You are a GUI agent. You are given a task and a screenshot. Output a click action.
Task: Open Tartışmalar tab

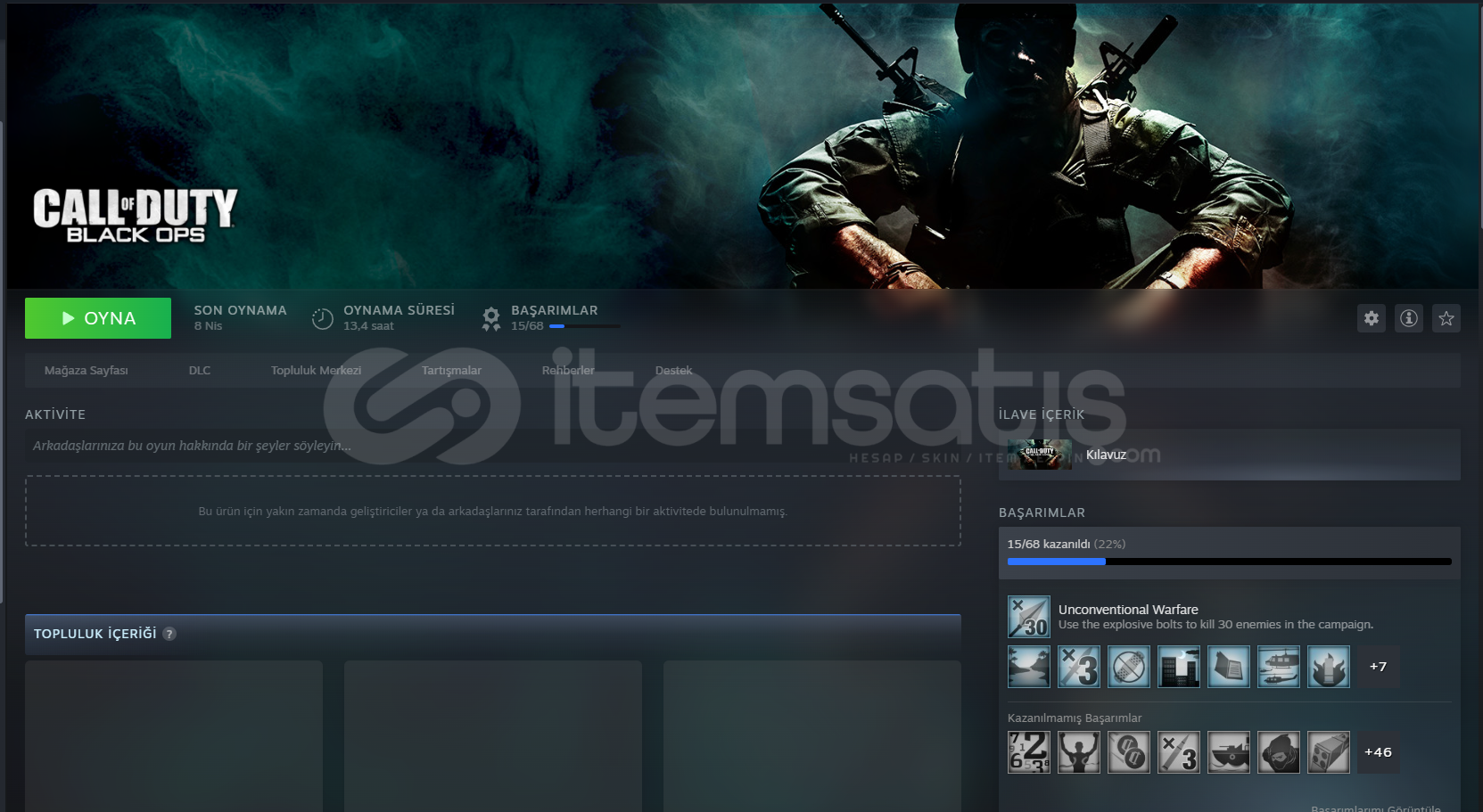tap(451, 371)
